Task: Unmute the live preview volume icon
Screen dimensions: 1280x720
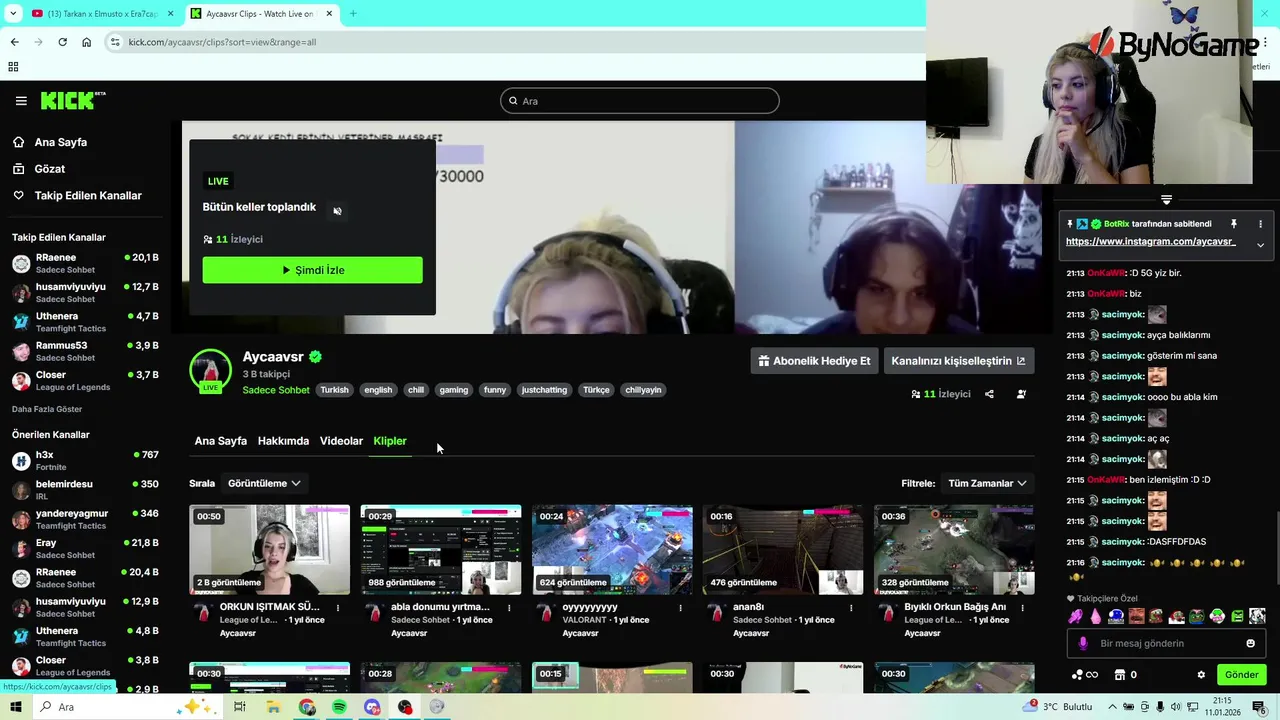Action: coord(337,211)
